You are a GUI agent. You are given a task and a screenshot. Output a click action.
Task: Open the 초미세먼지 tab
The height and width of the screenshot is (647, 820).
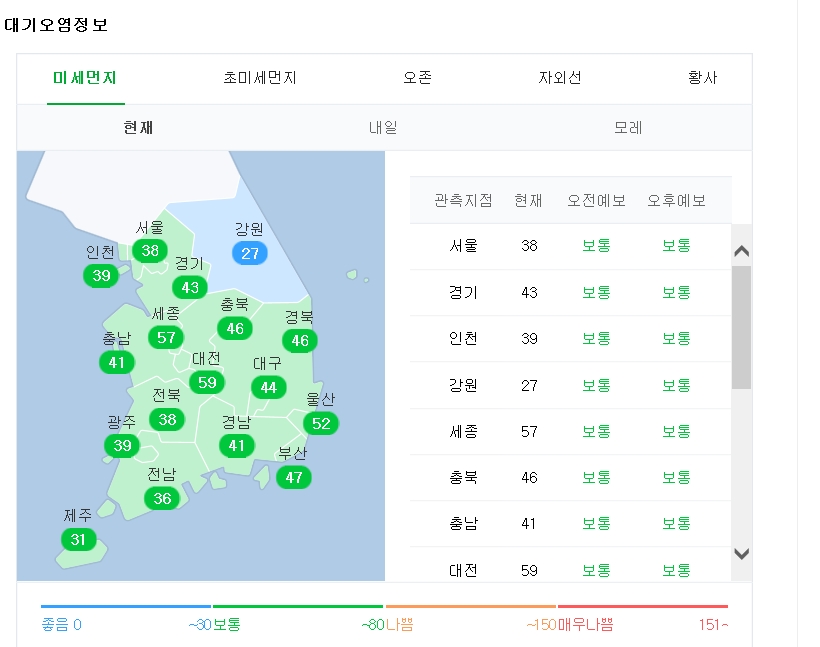(260, 78)
